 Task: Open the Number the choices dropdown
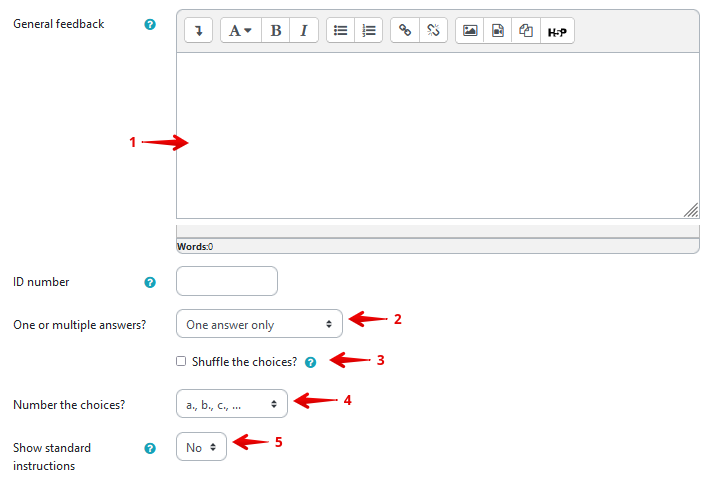coord(232,404)
